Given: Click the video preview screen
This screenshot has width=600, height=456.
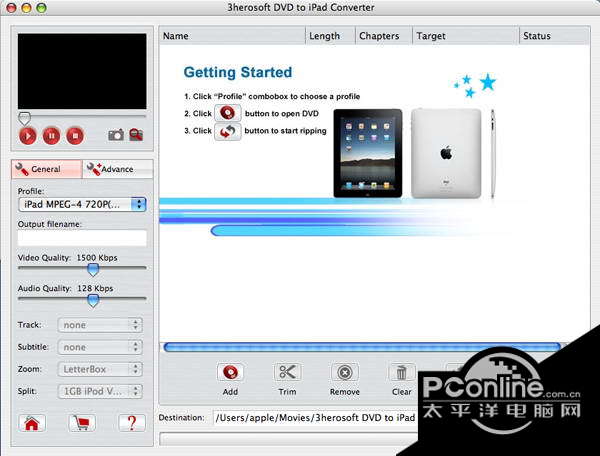Looking at the screenshot, I should coord(82,71).
